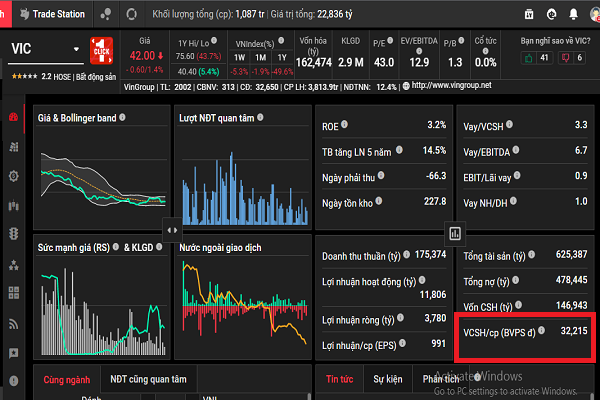Open the exclamation alert sidebar icon

coord(13,381)
